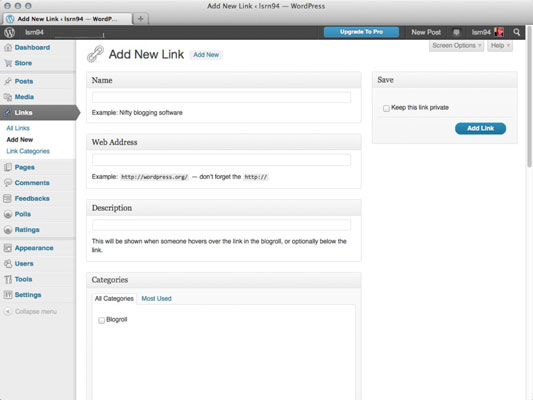Click the Upgrade To Pro button
The width and height of the screenshot is (533, 400).
361,32
